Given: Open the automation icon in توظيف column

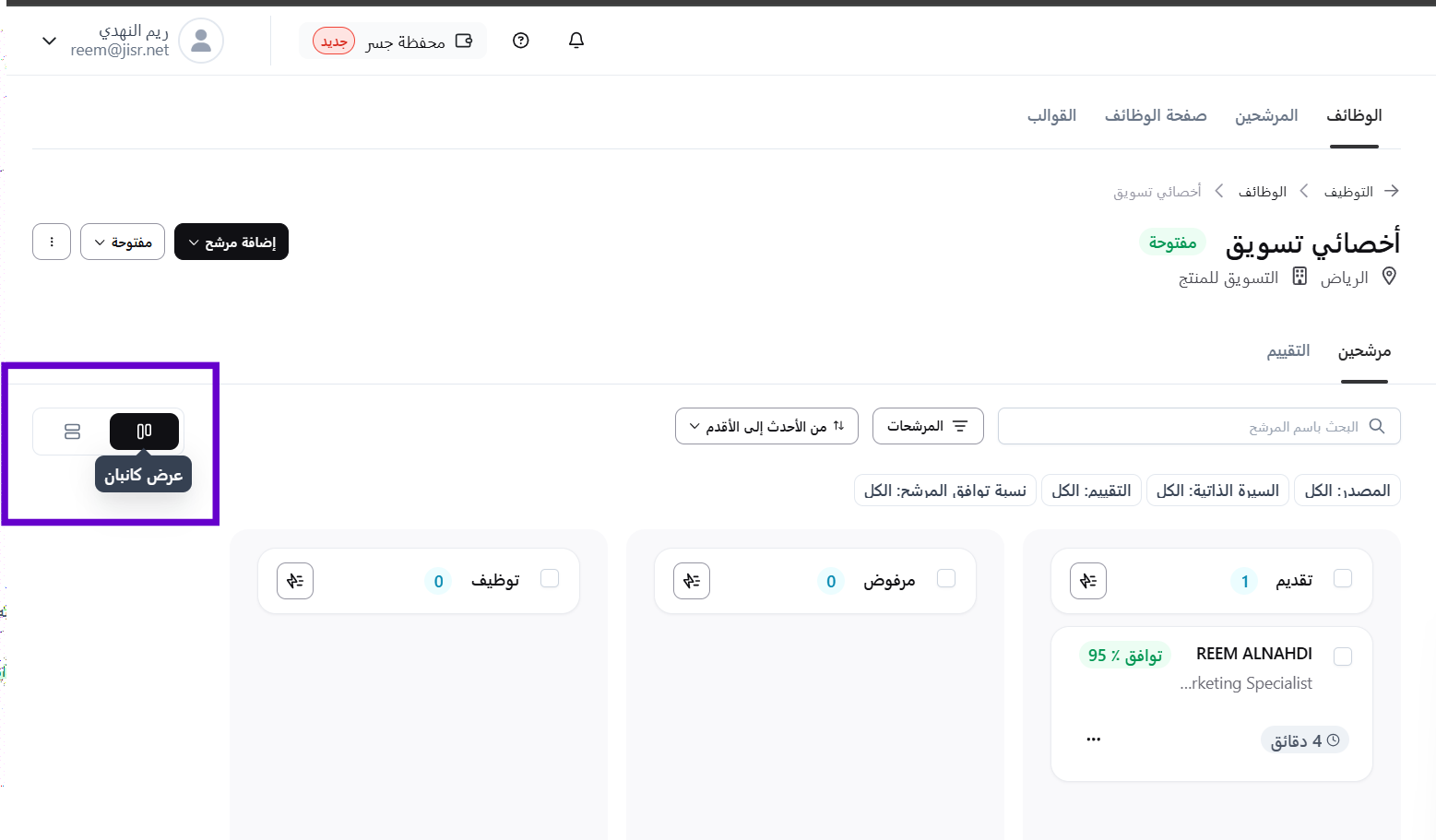Looking at the screenshot, I should pyautogui.click(x=295, y=581).
